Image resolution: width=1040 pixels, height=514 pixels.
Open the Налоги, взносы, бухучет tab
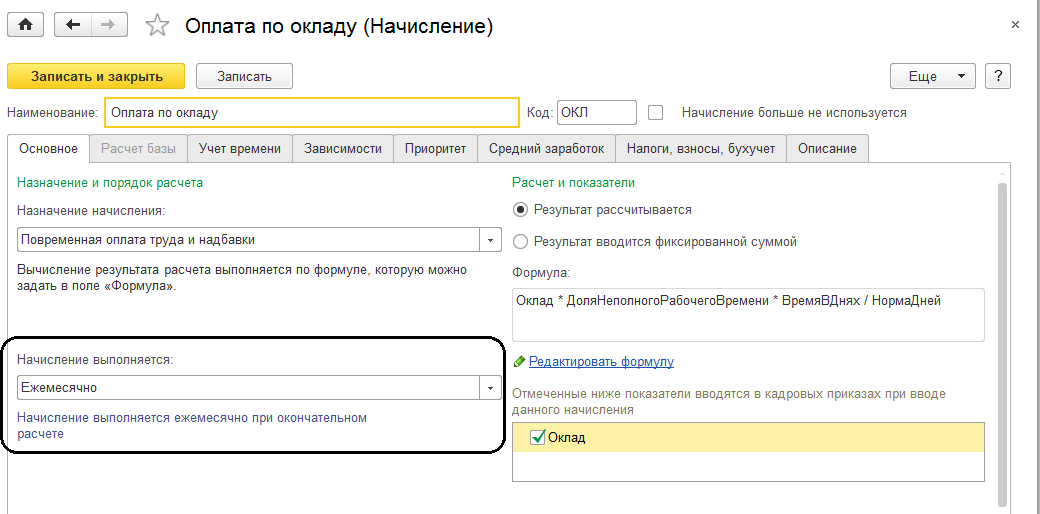[x=700, y=149]
